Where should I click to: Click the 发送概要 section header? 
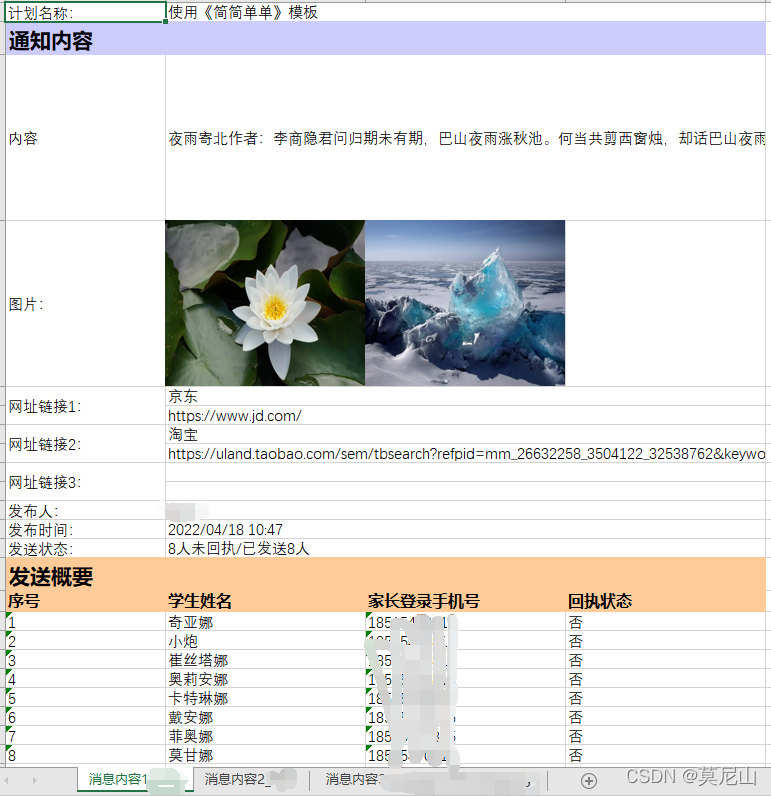point(386,576)
